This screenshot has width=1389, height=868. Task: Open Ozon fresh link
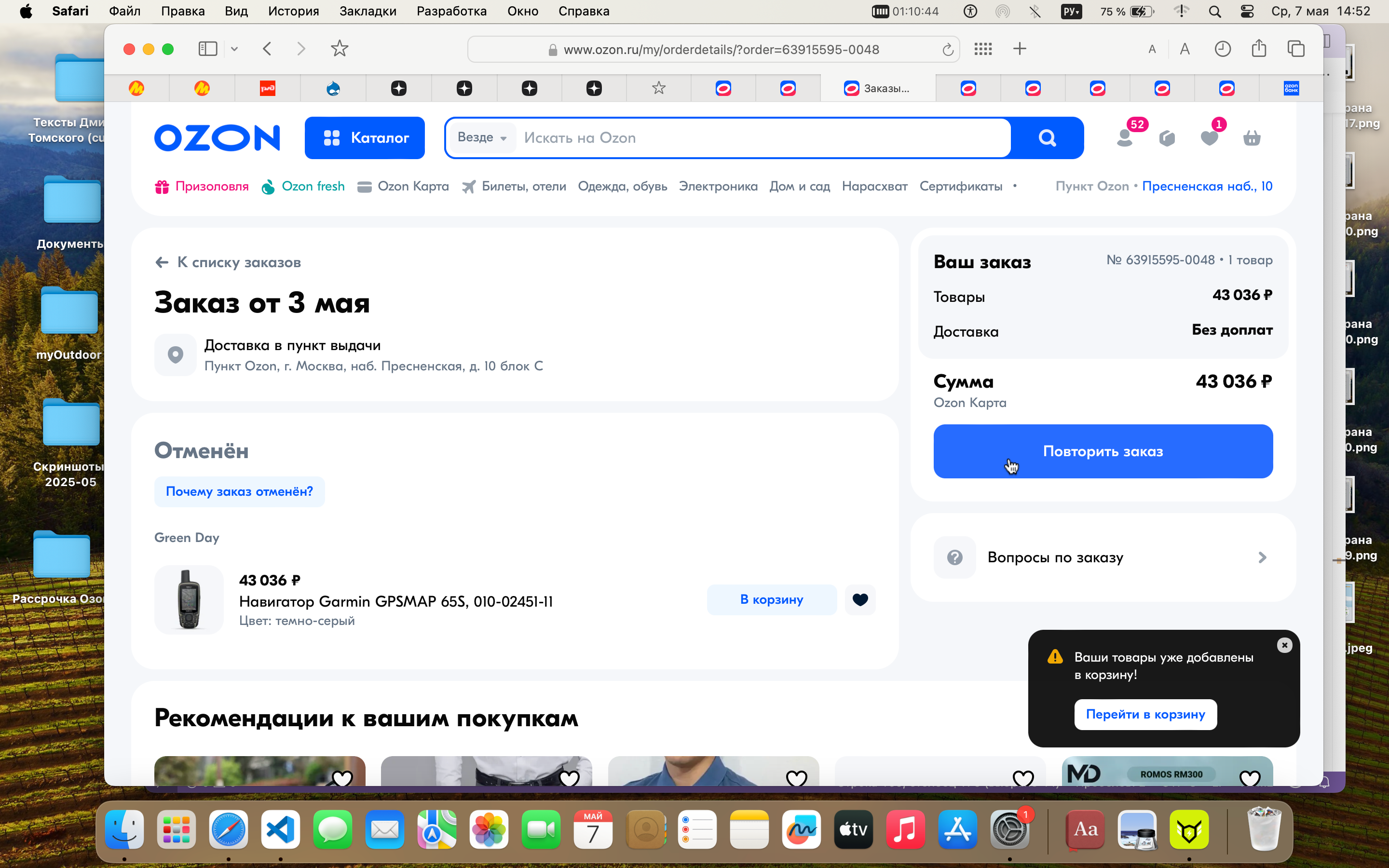click(x=303, y=186)
